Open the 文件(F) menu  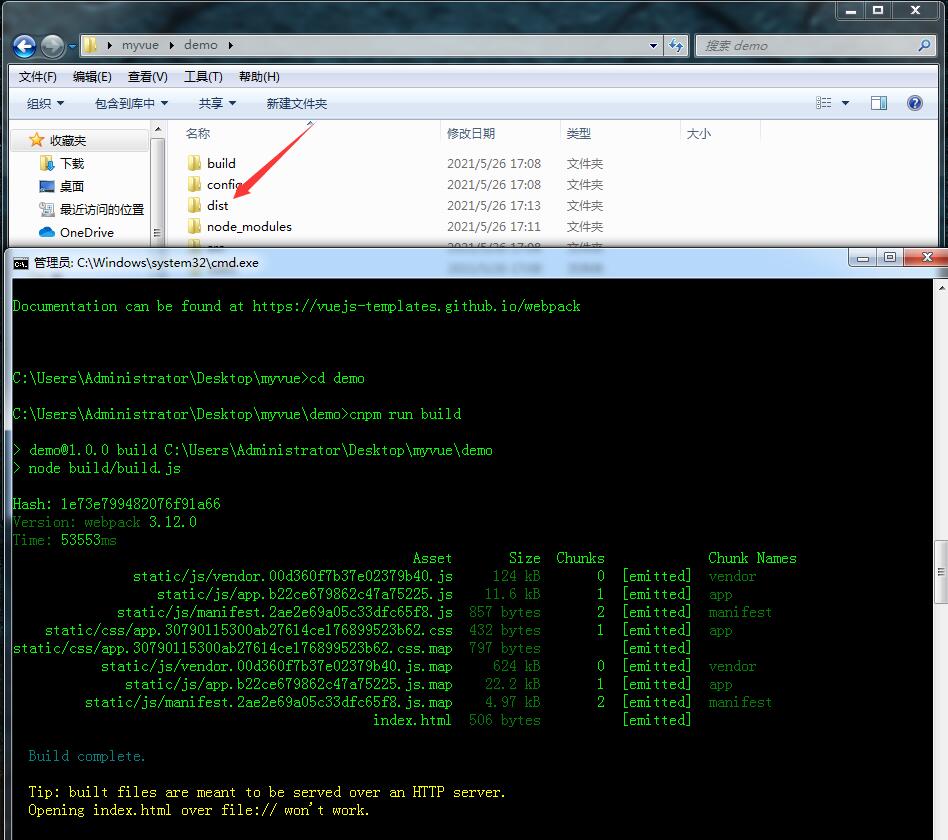(37, 77)
